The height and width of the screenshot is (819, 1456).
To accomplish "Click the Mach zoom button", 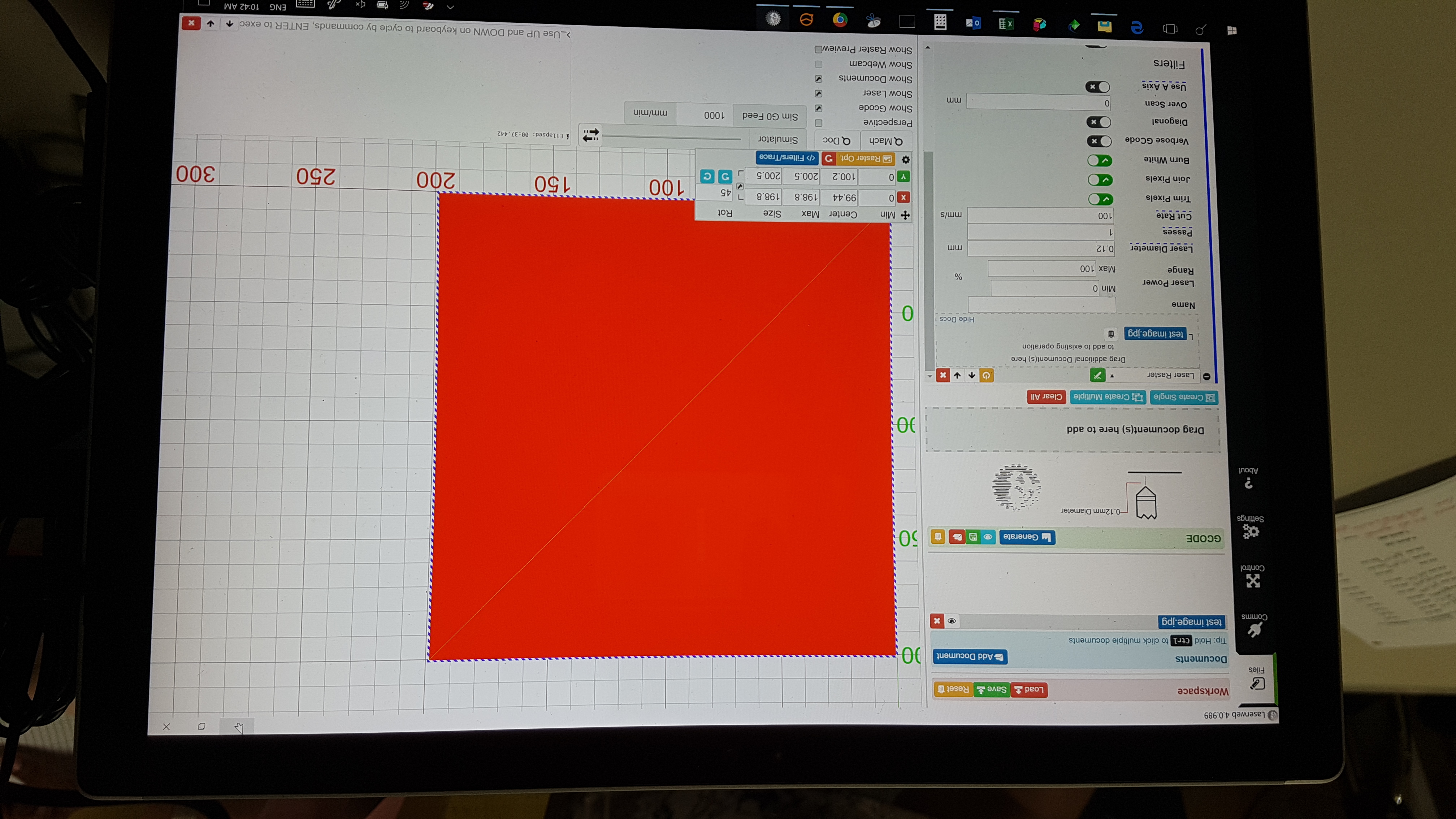I will (x=886, y=141).
